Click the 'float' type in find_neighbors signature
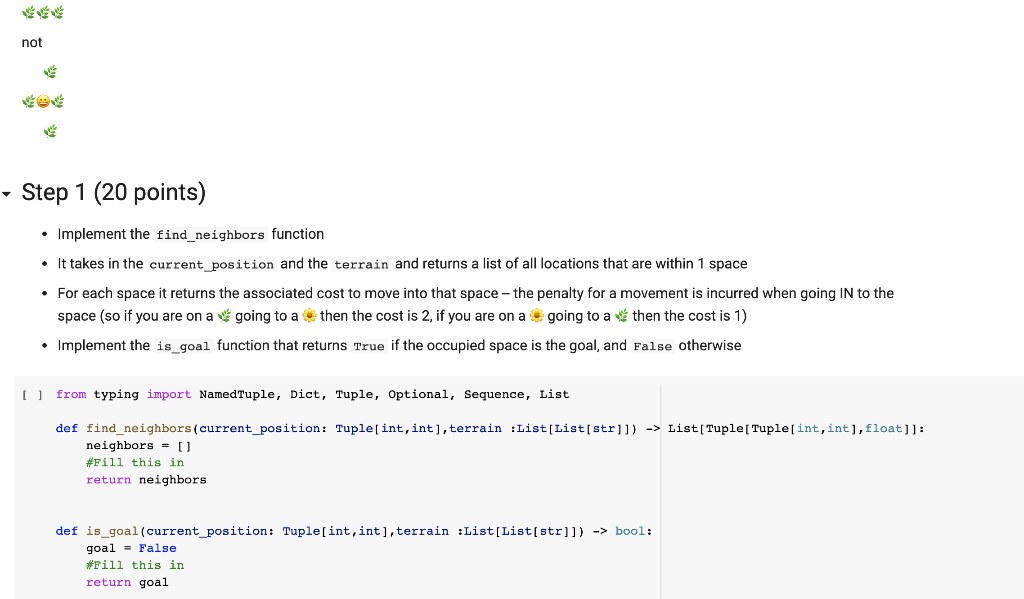1024x599 pixels. tap(884, 429)
